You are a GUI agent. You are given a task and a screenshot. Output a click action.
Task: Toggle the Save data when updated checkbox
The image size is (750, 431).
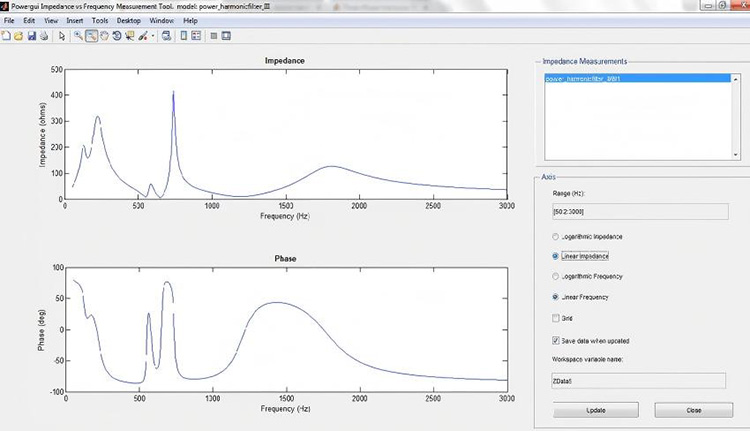point(555,341)
